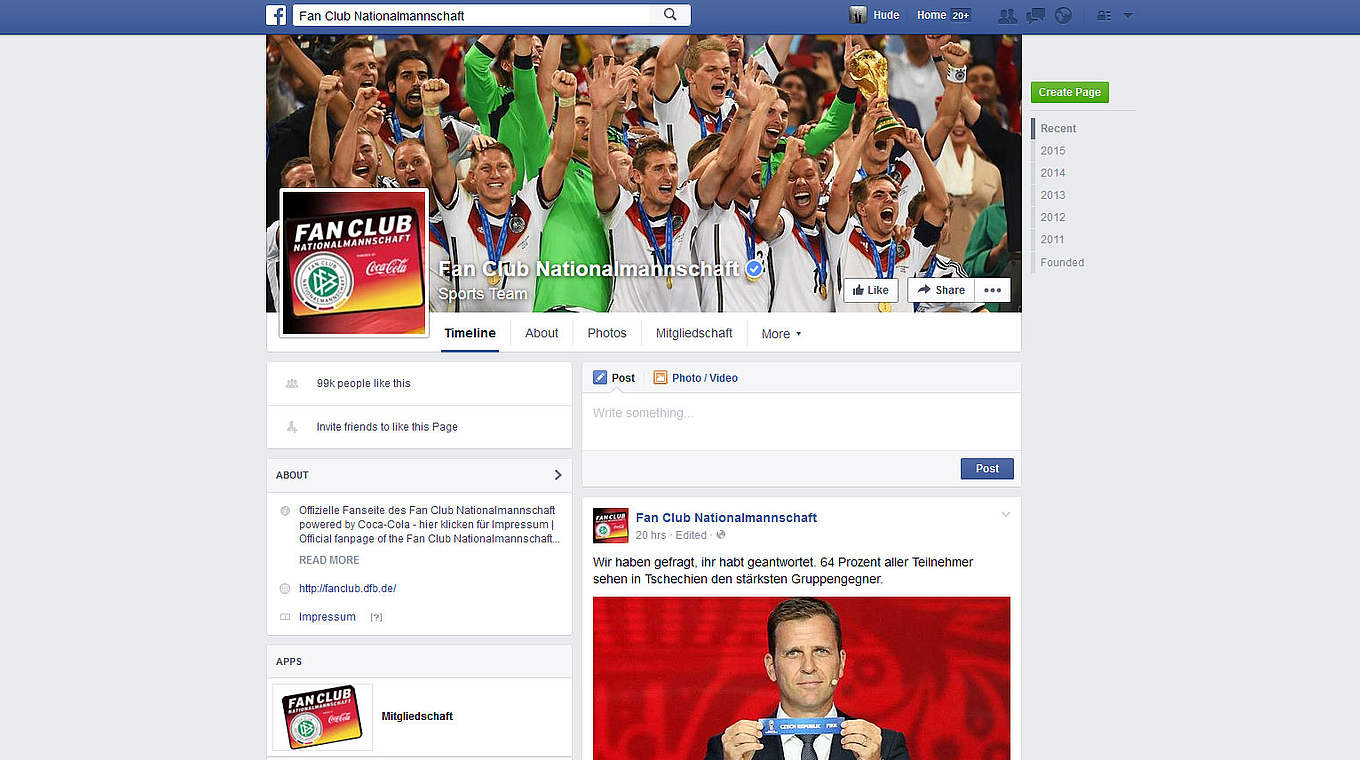Click the website globe icon
Screen dimensions: 1360x760
click(x=285, y=589)
